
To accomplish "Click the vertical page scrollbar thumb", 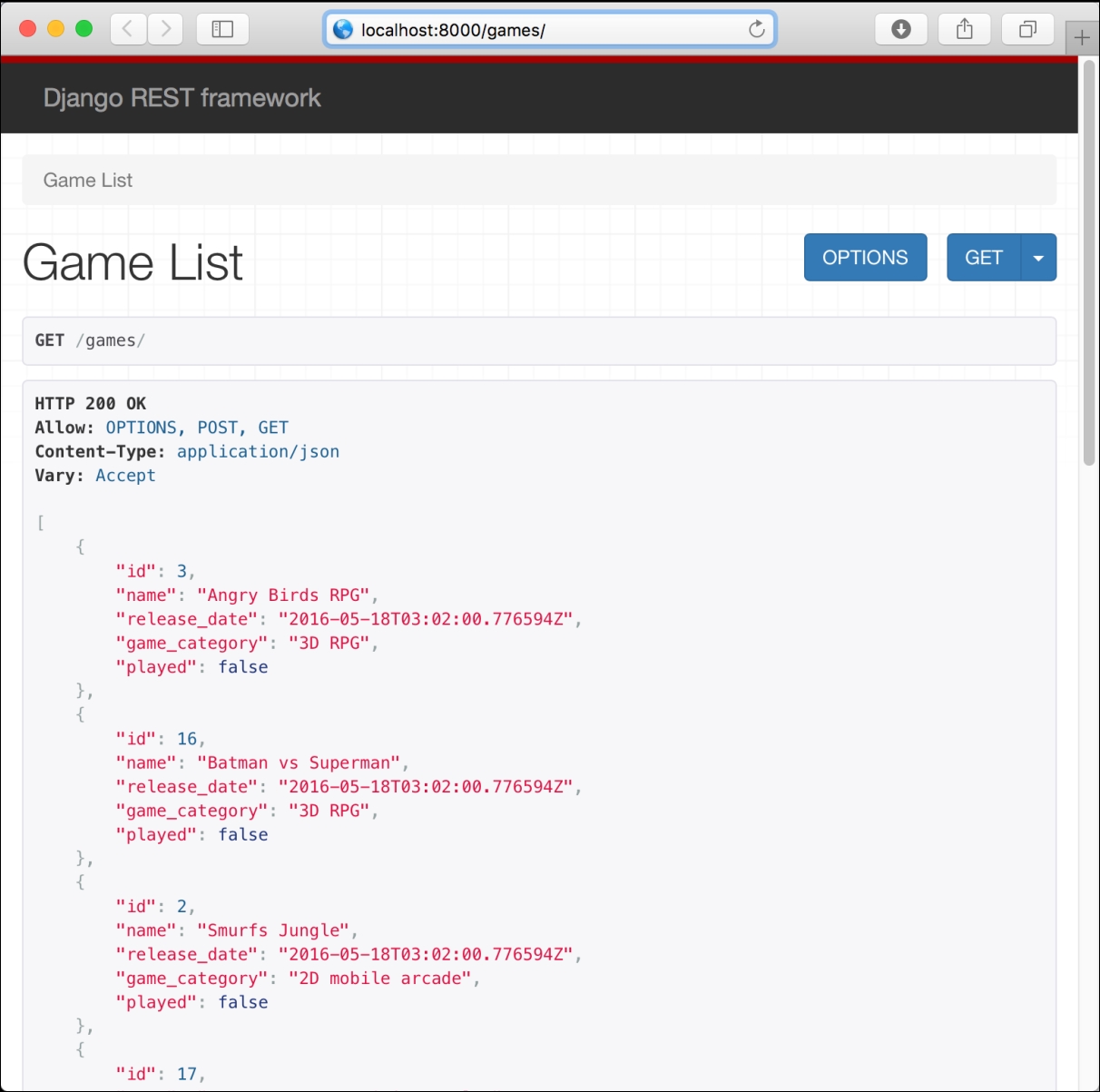I will click(x=1088, y=263).
